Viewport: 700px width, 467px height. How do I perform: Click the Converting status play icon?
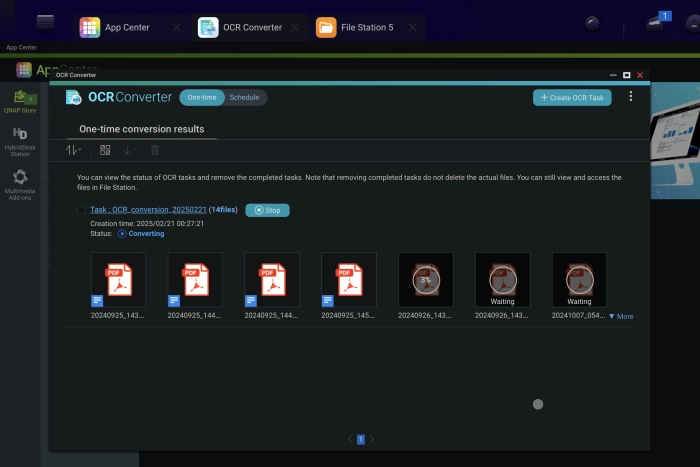(122, 234)
